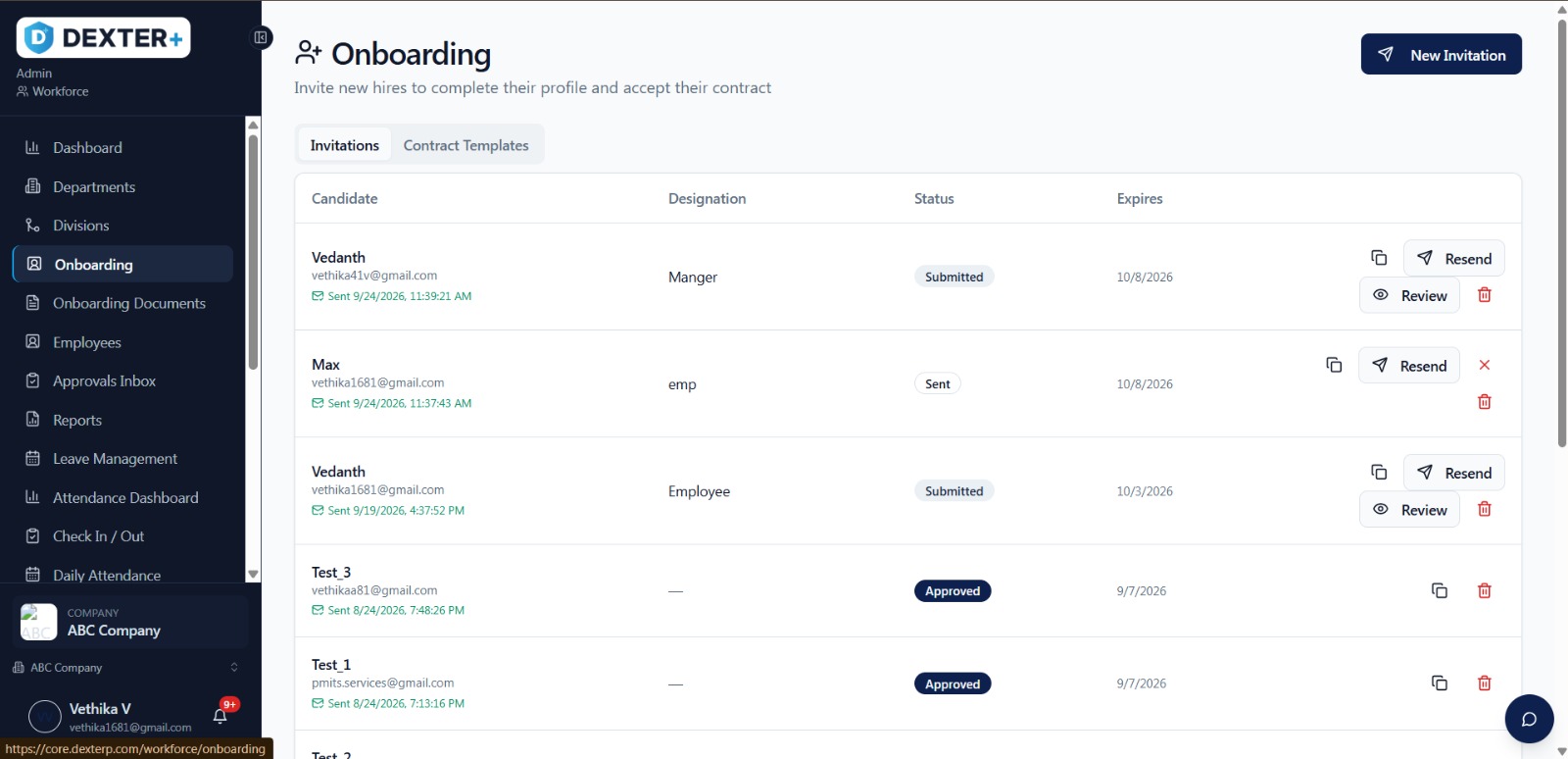Click the main page vertical scrollbar
Image resolution: width=1568 pixels, height=759 pixels.
click(x=1562, y=232)
